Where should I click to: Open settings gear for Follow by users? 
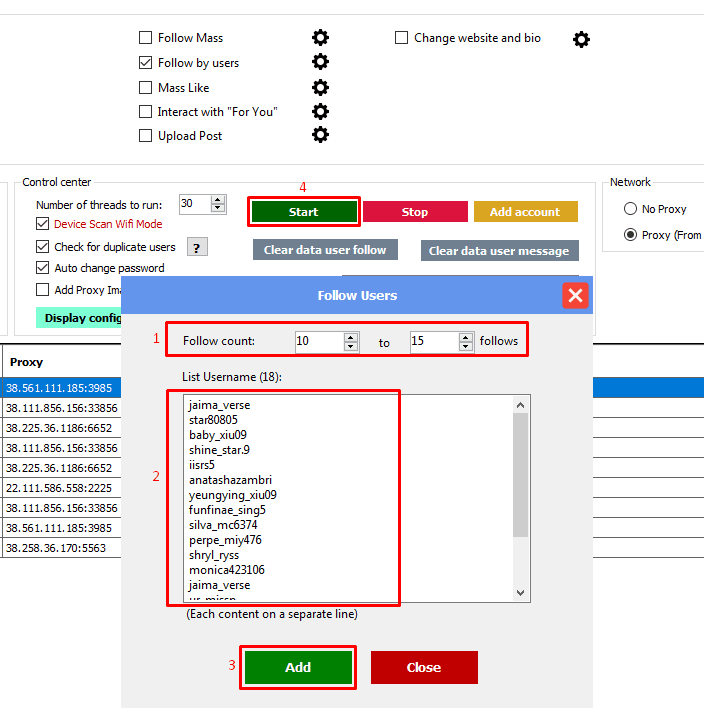tap(320, 62)
